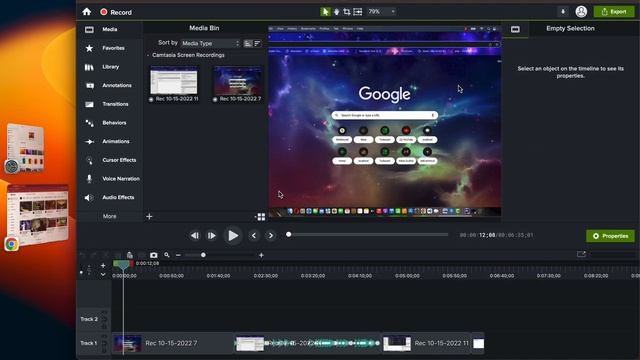This screenshot has height=360, width=640.
Task: Click the marker quiz toggle dot beside timeline
Action: click(x=81, y=272)
